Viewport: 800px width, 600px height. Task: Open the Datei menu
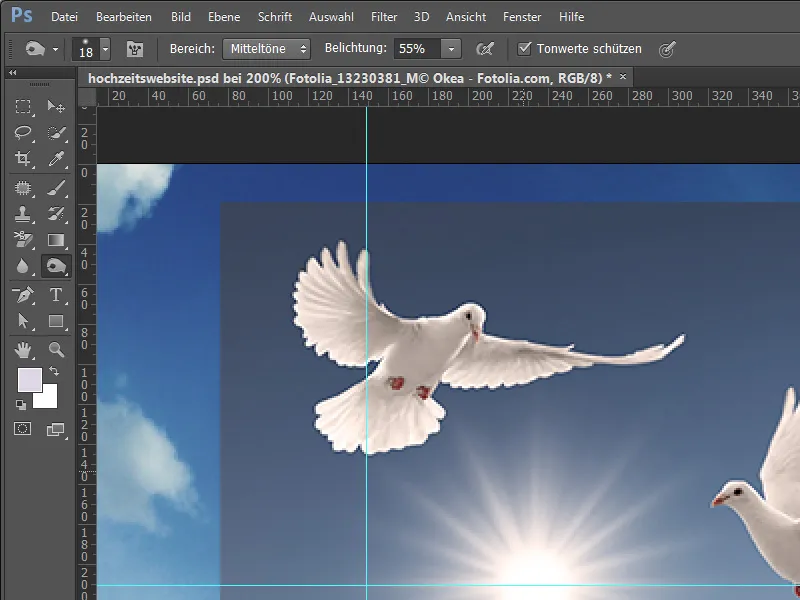[x=64, y=17]
